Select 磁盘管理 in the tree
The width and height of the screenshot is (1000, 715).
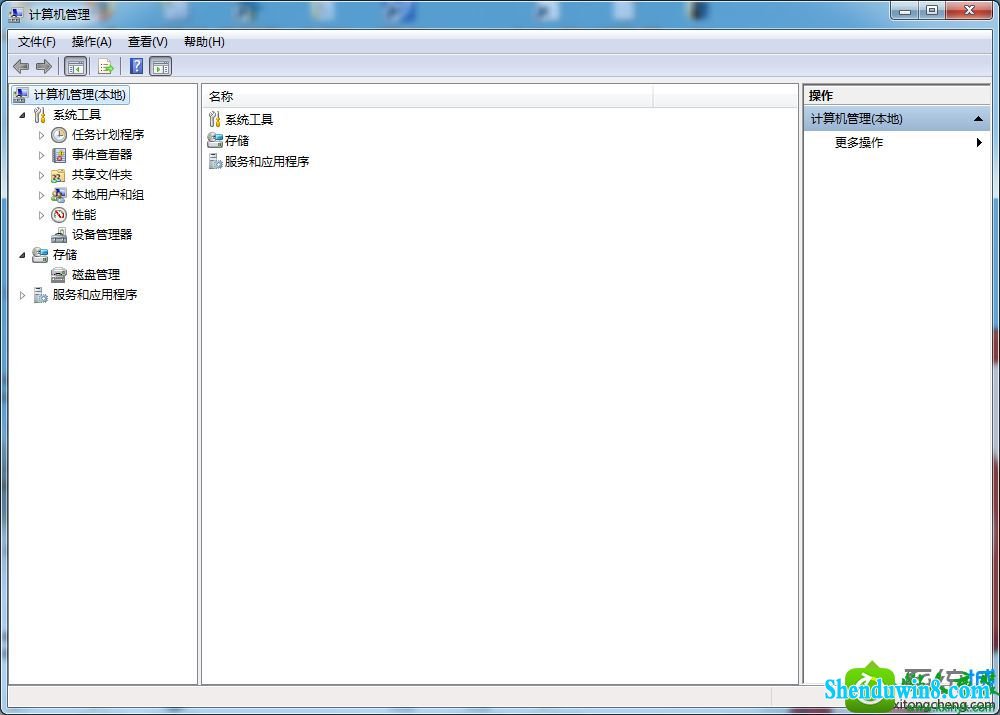tap(96, 275)
